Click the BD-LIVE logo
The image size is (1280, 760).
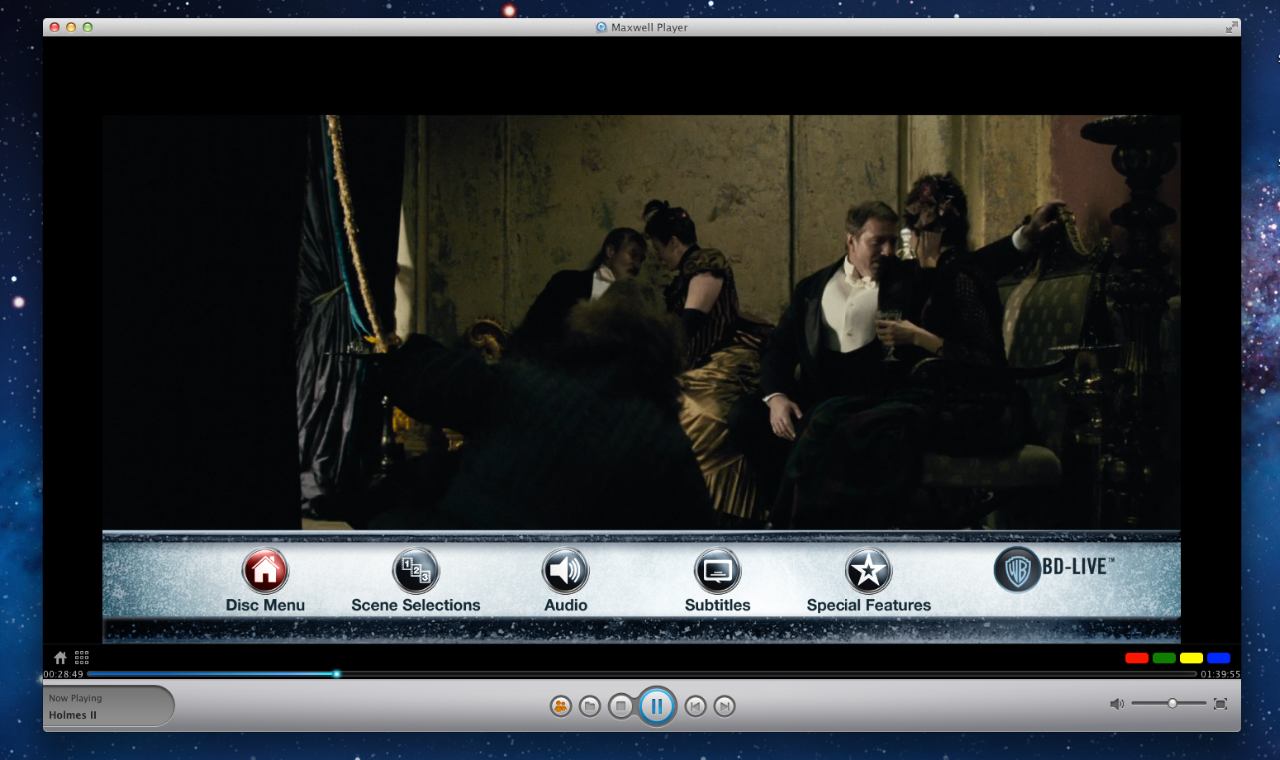[x=1053, y=568]
